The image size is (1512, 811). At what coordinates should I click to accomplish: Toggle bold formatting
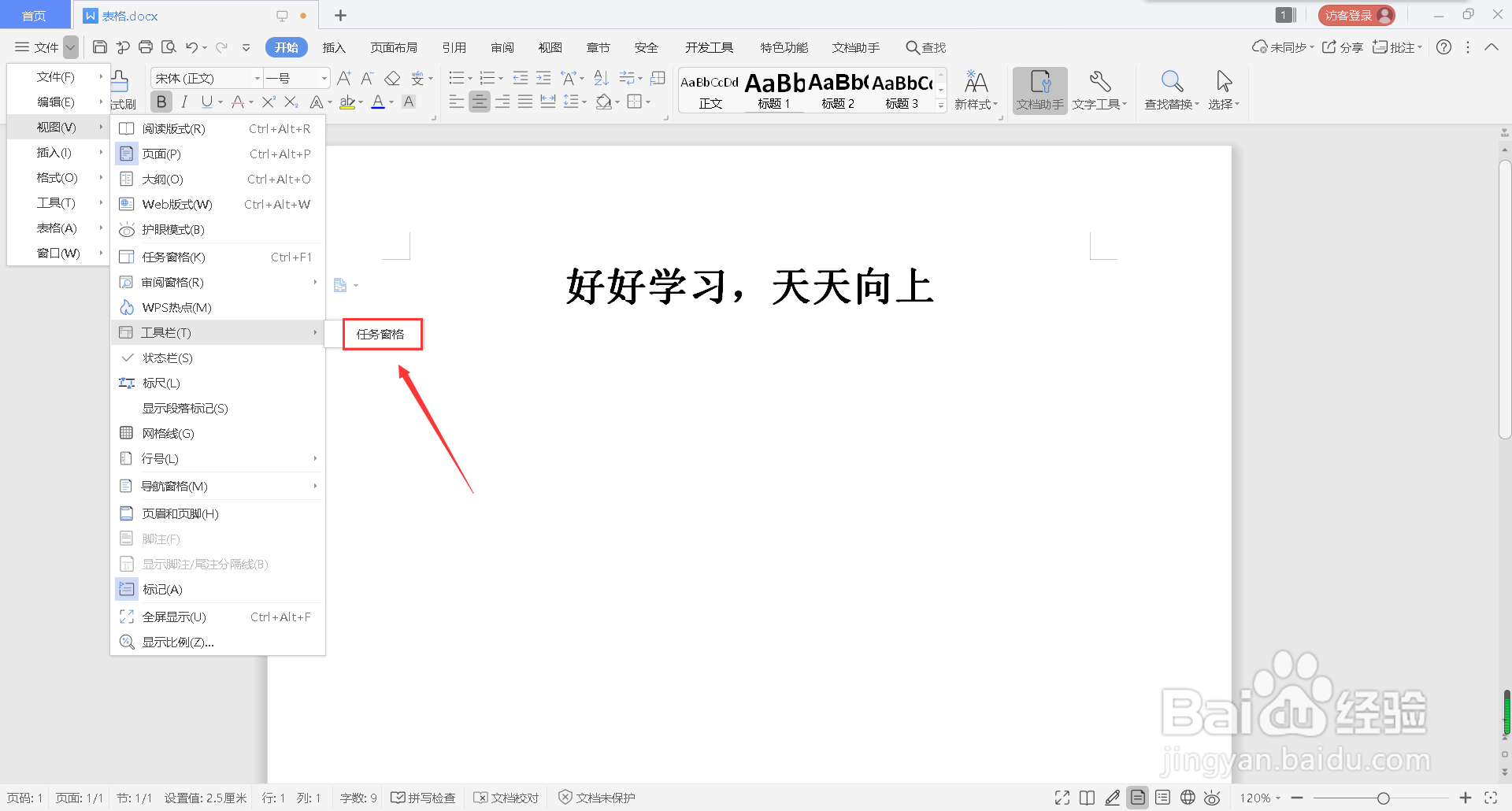pos(161,101)
